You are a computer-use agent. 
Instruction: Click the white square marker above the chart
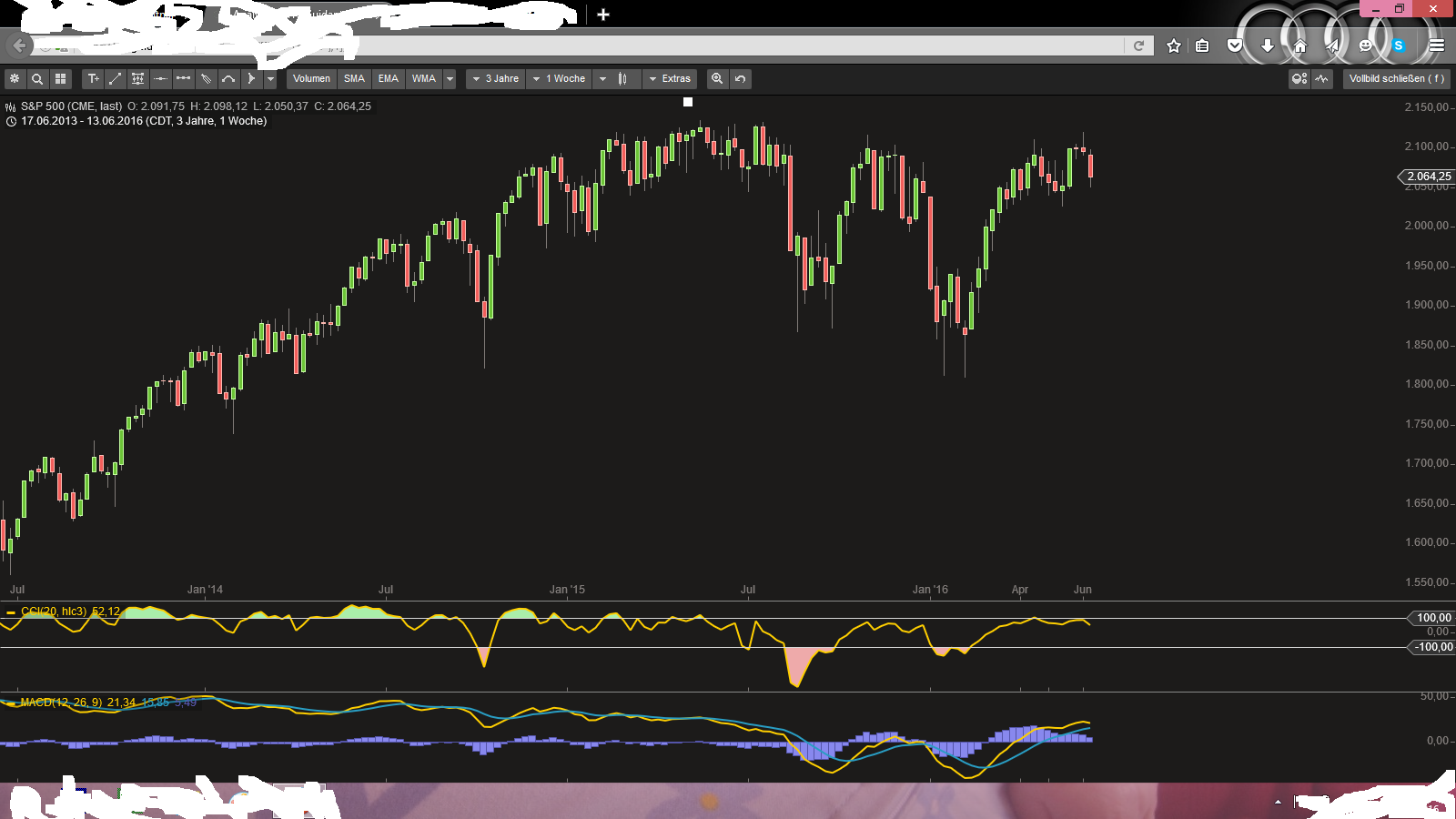[688, 102]
